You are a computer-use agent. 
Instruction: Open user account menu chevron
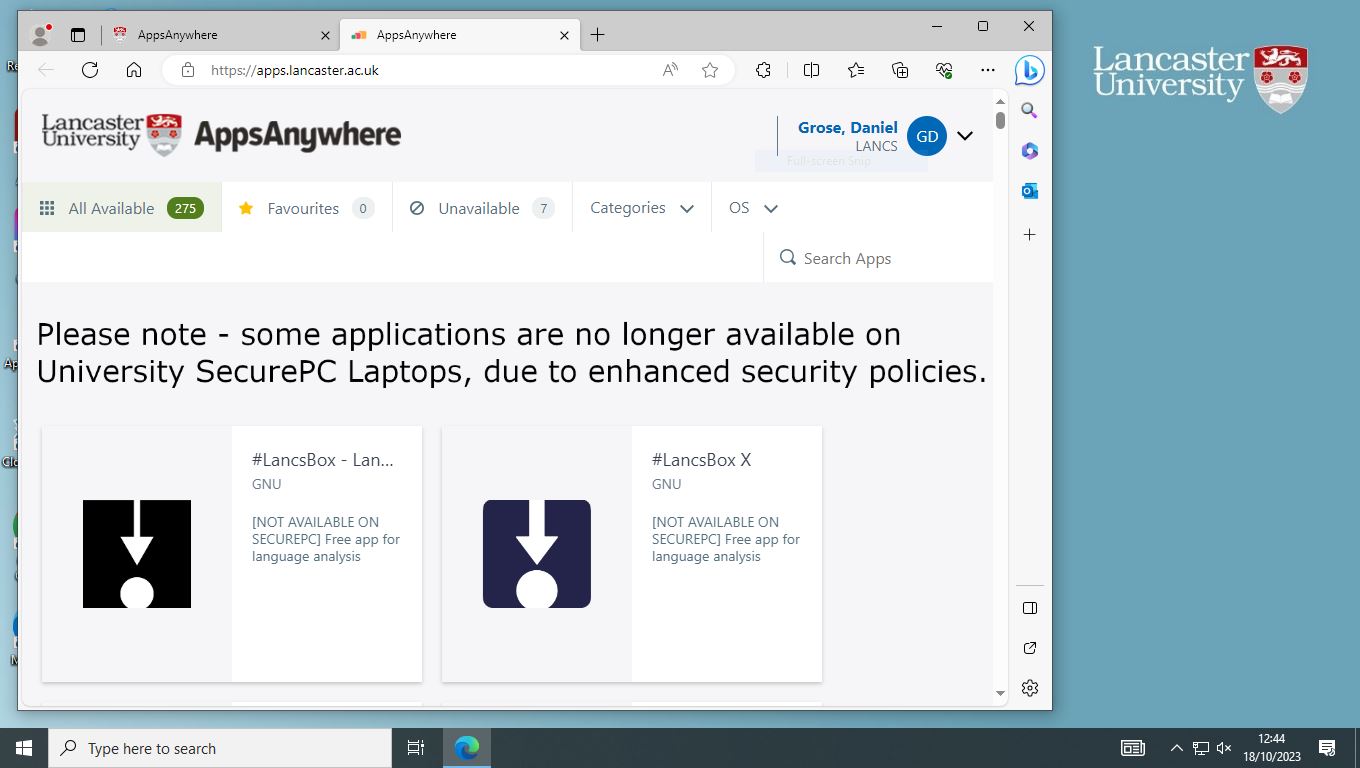pyautogui.click(x=965, y=136)
